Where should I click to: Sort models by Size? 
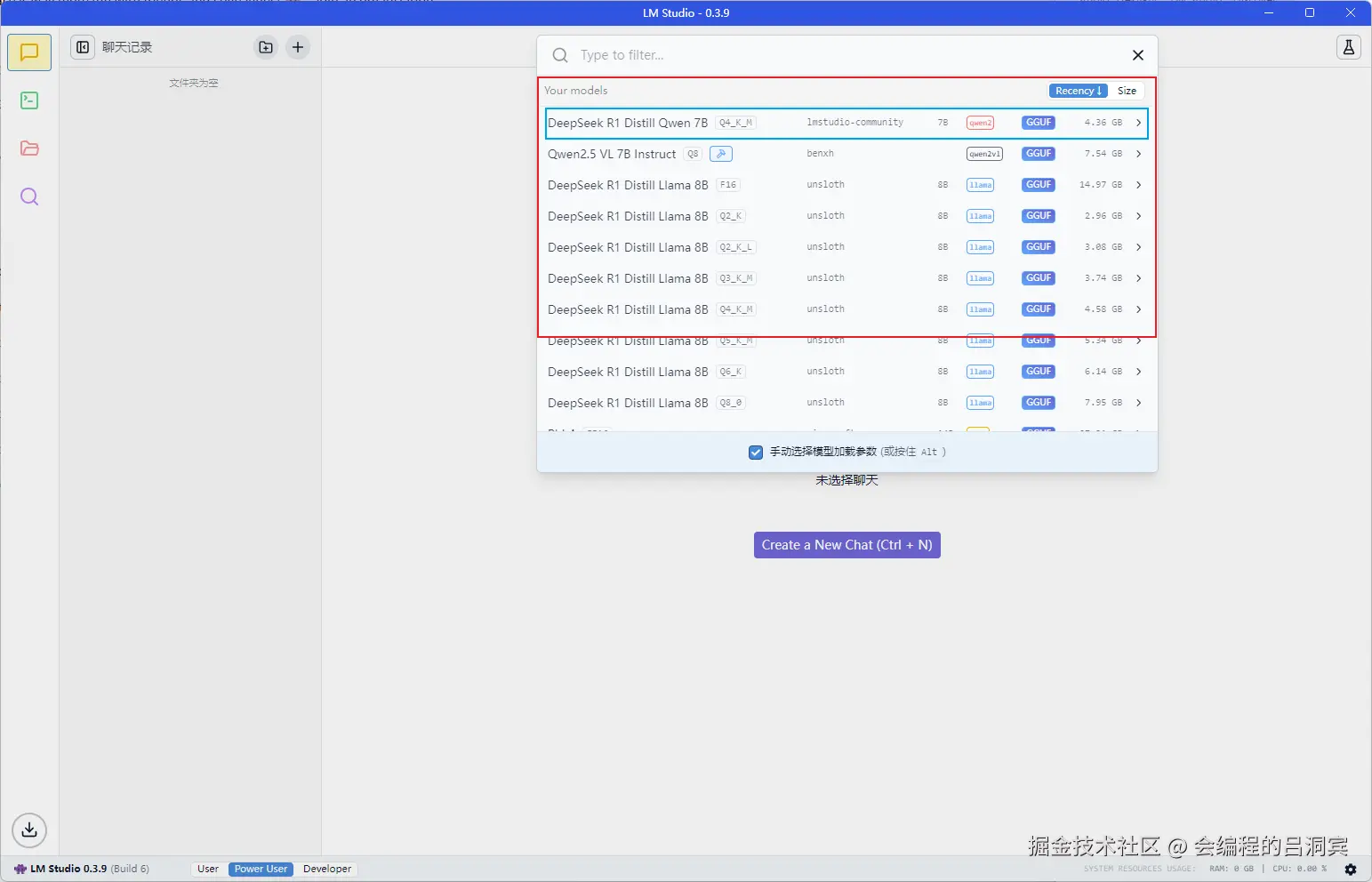[x=1127, y=91]
